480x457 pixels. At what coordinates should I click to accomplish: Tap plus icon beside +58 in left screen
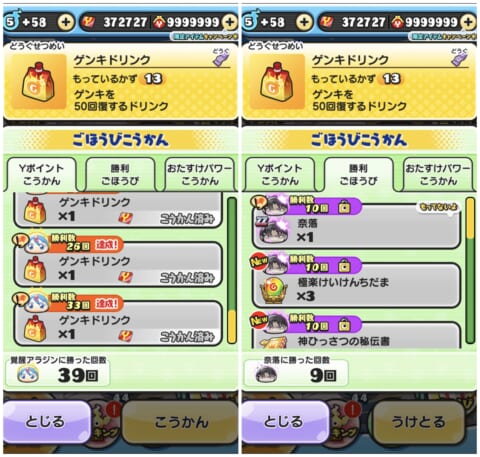click(x=66, y=22)
